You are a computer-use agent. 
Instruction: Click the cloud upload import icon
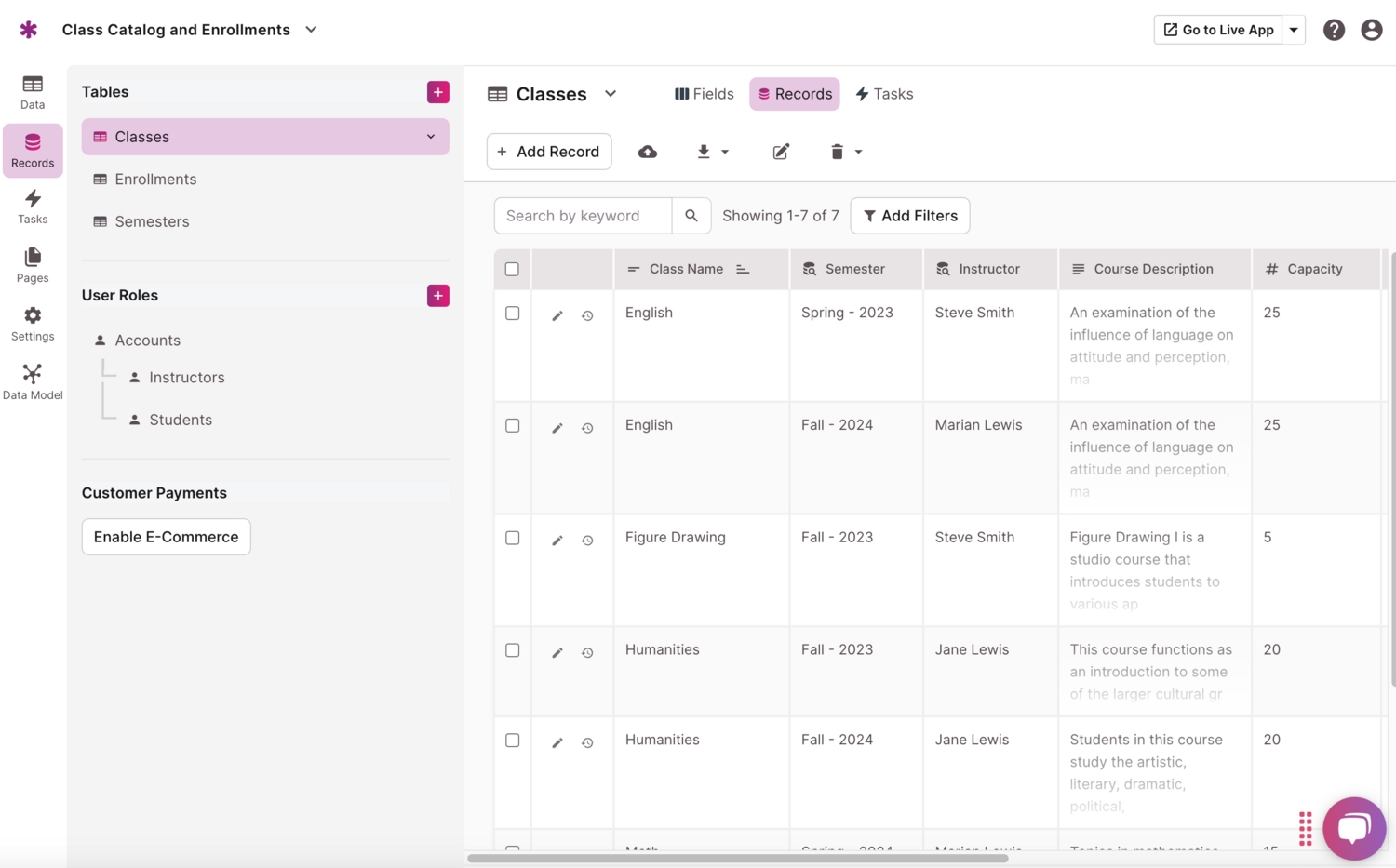(x=647, y=152)
